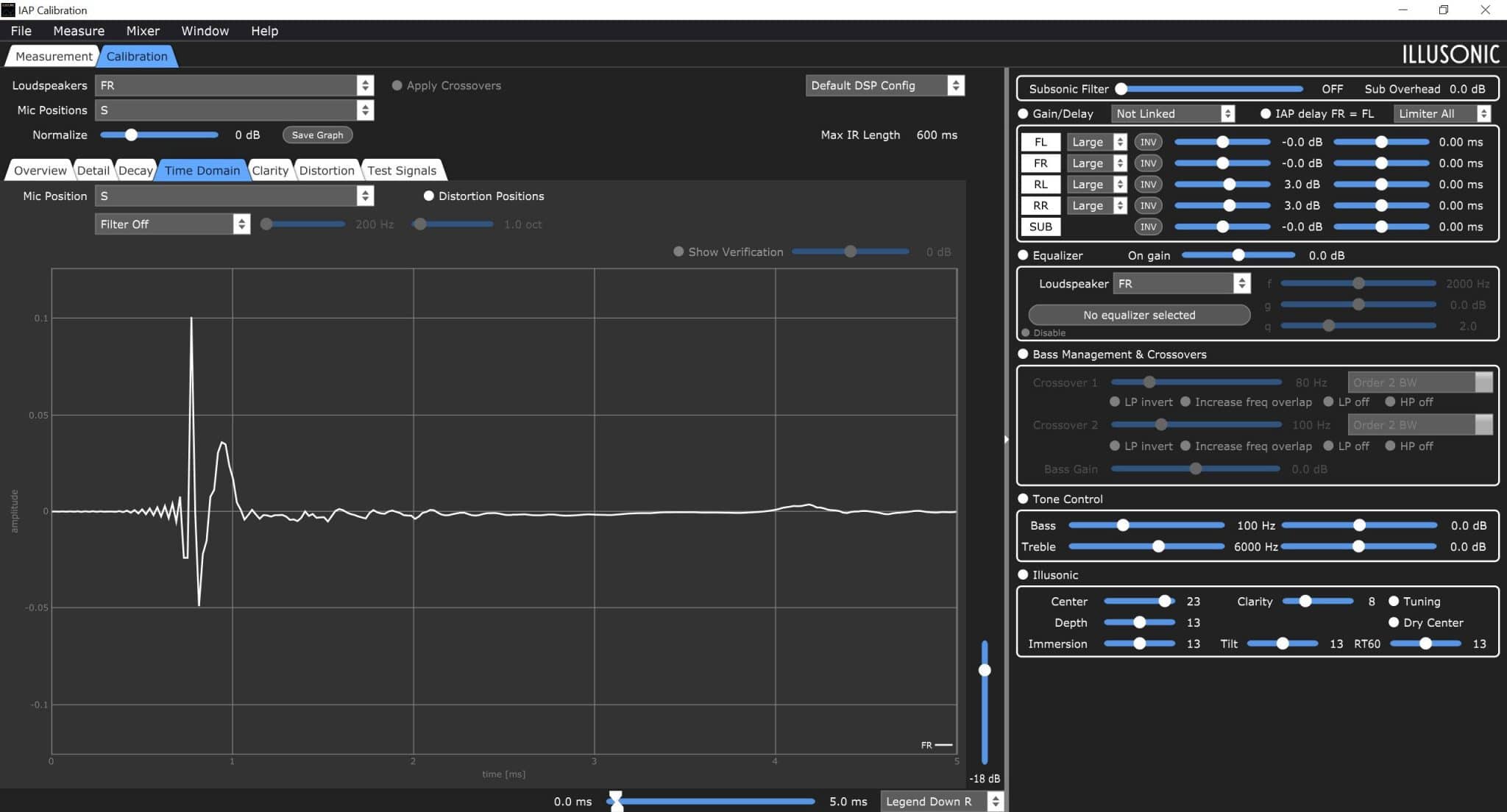This screenshot has height=812, width=1507.
Task: Expand the Limiter All dropdown
Action: click(1442, 113)
